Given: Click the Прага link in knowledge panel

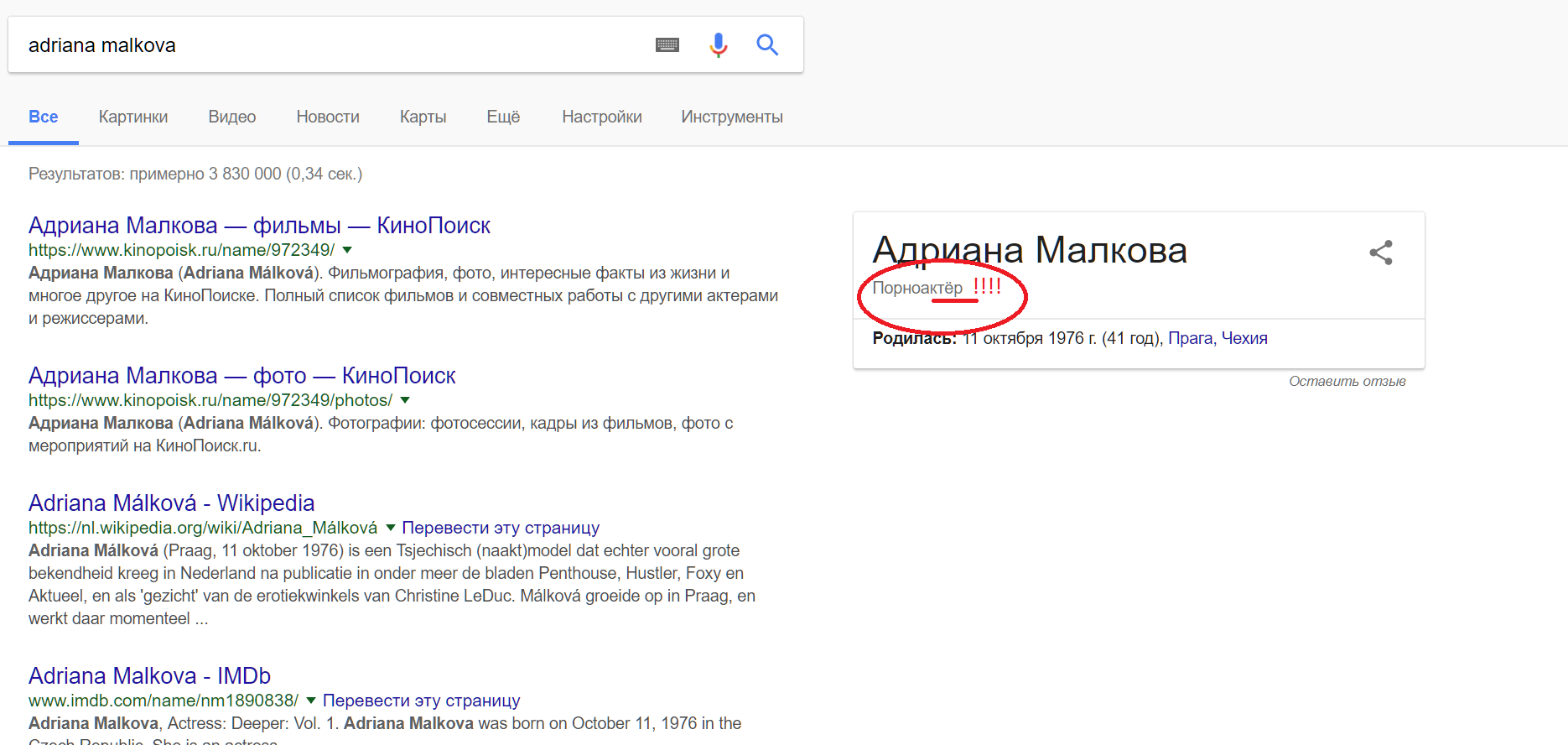Looking at the screenshot, I should pos(1190,338).
